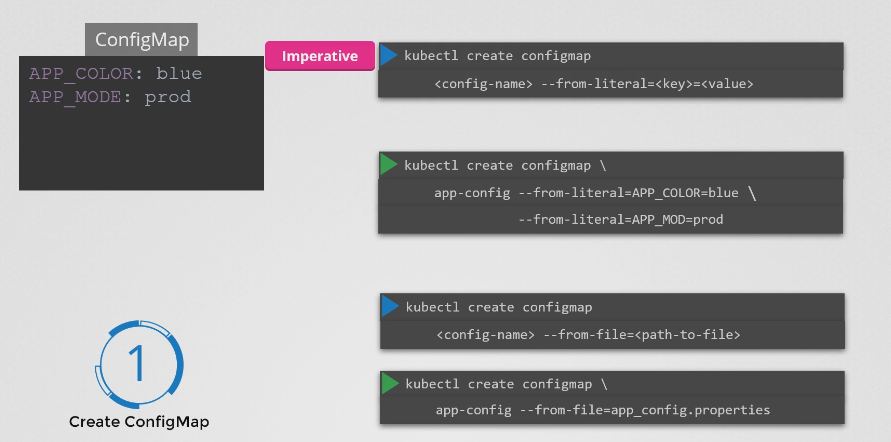The image size is (891, 442).
Task: Click the blue triangle beside the from-file syntax command
Action: pos(390,307)
